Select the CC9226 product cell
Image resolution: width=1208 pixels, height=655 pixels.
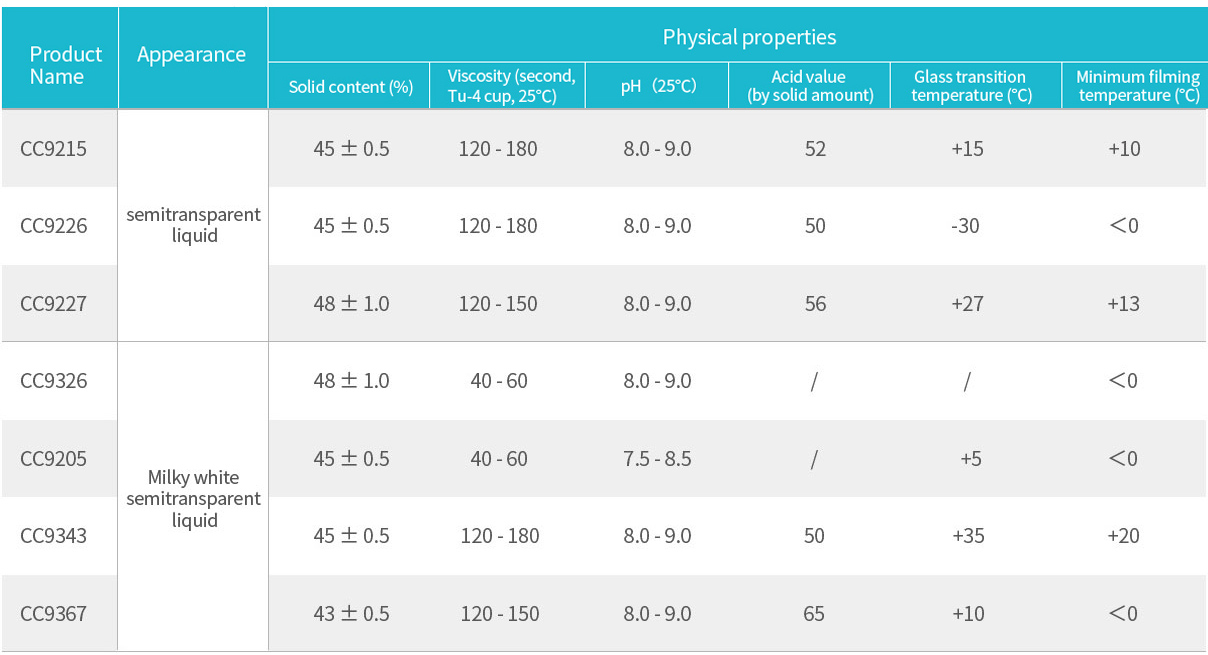[54, 226]
